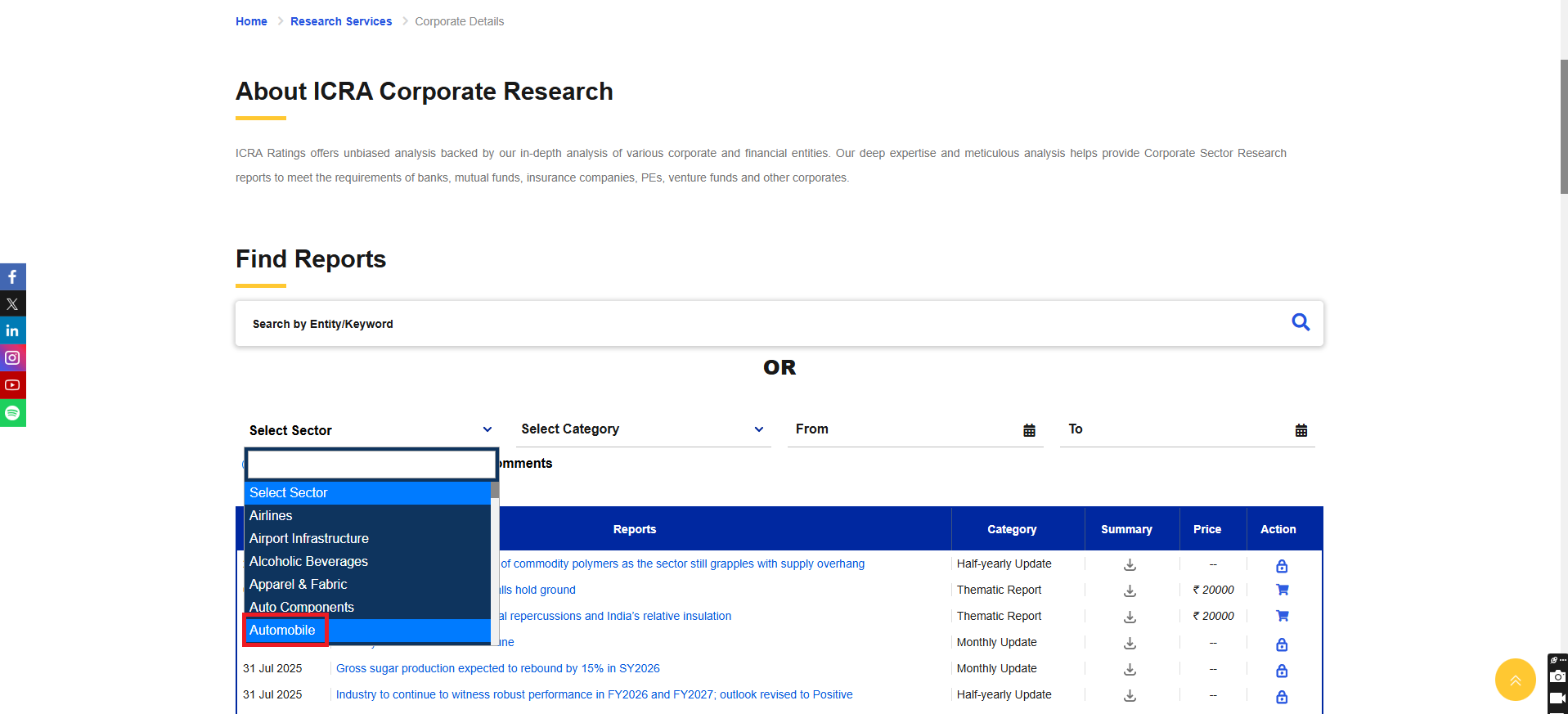This screenshot has width=1568, height=714.
Task: Open the LinkedIn social icon
Action: coord(12,331)
